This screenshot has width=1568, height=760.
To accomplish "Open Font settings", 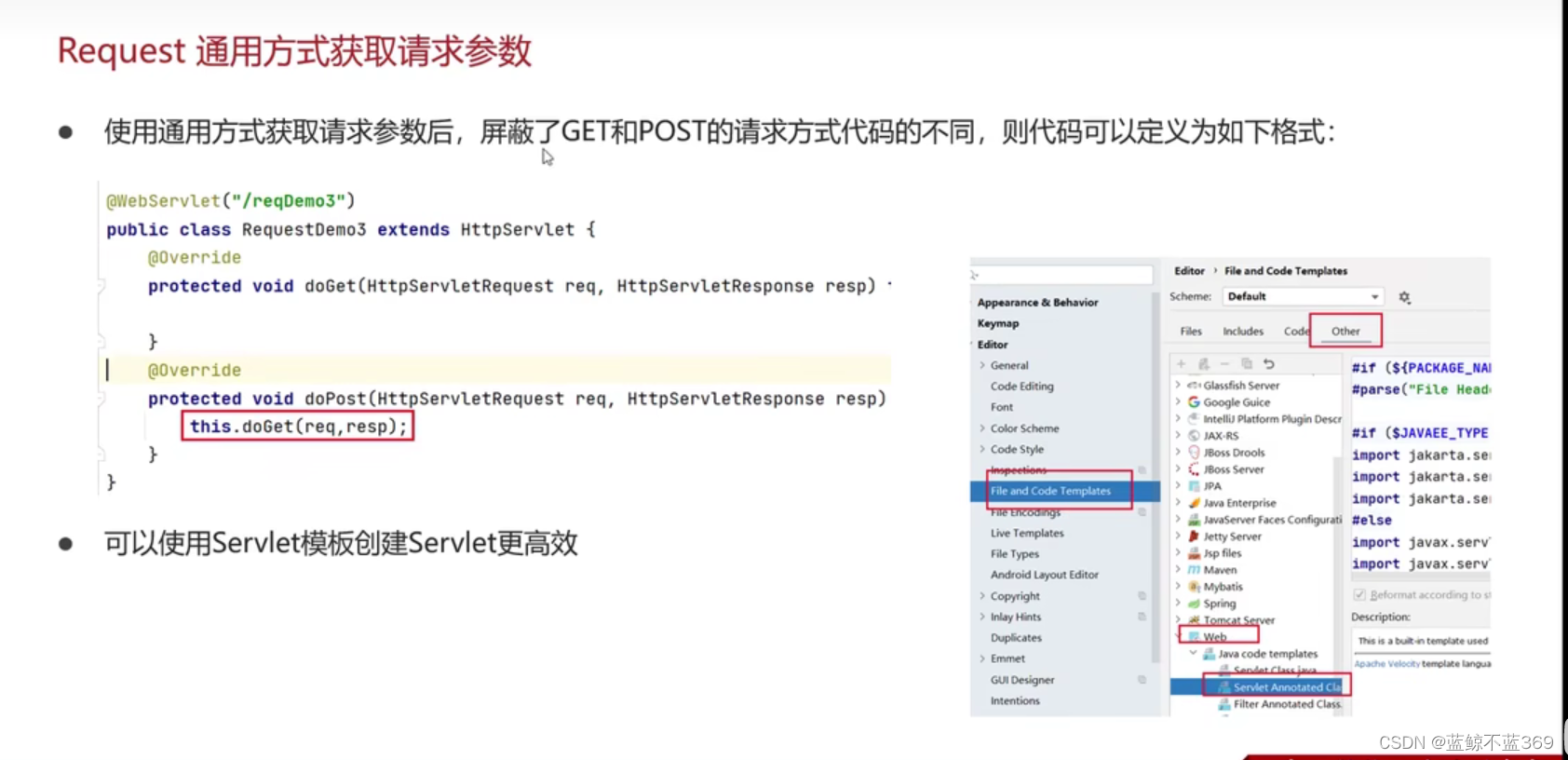I will pyautogui.click(x=1002, y=407).
